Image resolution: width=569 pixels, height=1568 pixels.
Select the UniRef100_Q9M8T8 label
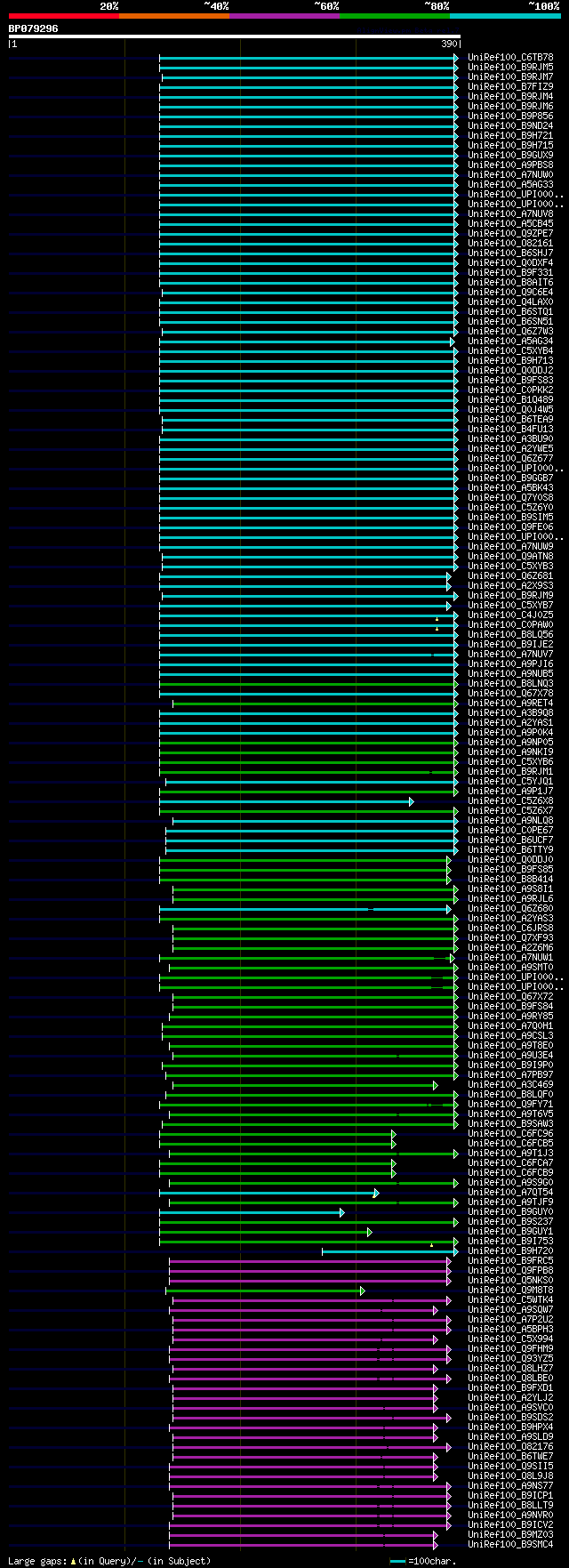coord(510,1290)
